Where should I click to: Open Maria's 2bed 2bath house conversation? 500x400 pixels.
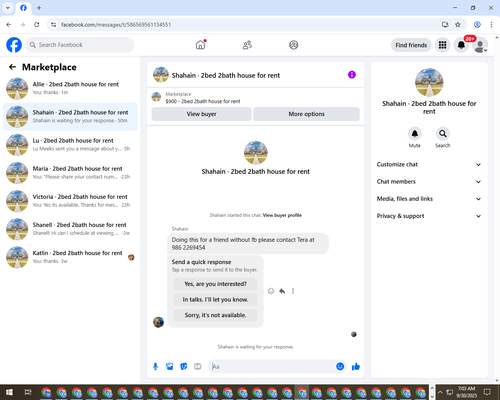[70, 173]
